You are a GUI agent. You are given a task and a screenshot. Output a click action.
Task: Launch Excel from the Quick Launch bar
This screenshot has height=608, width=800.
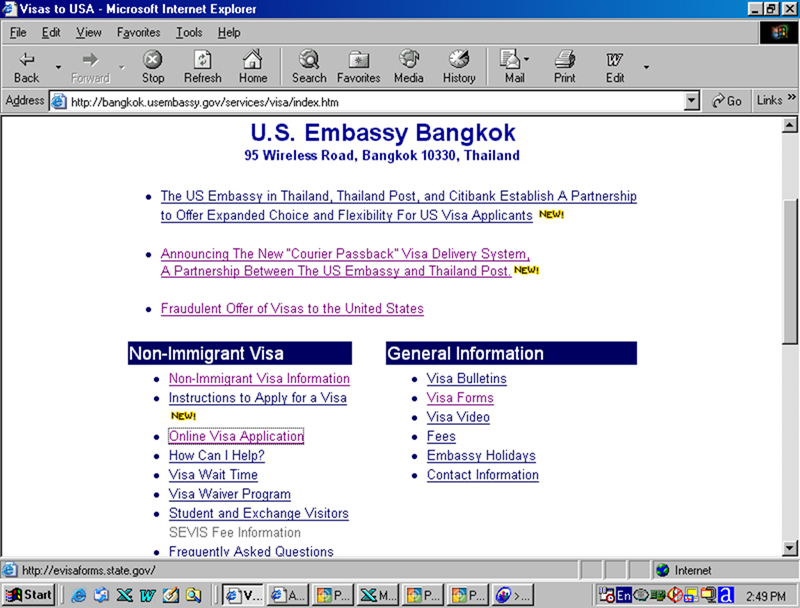124,595
